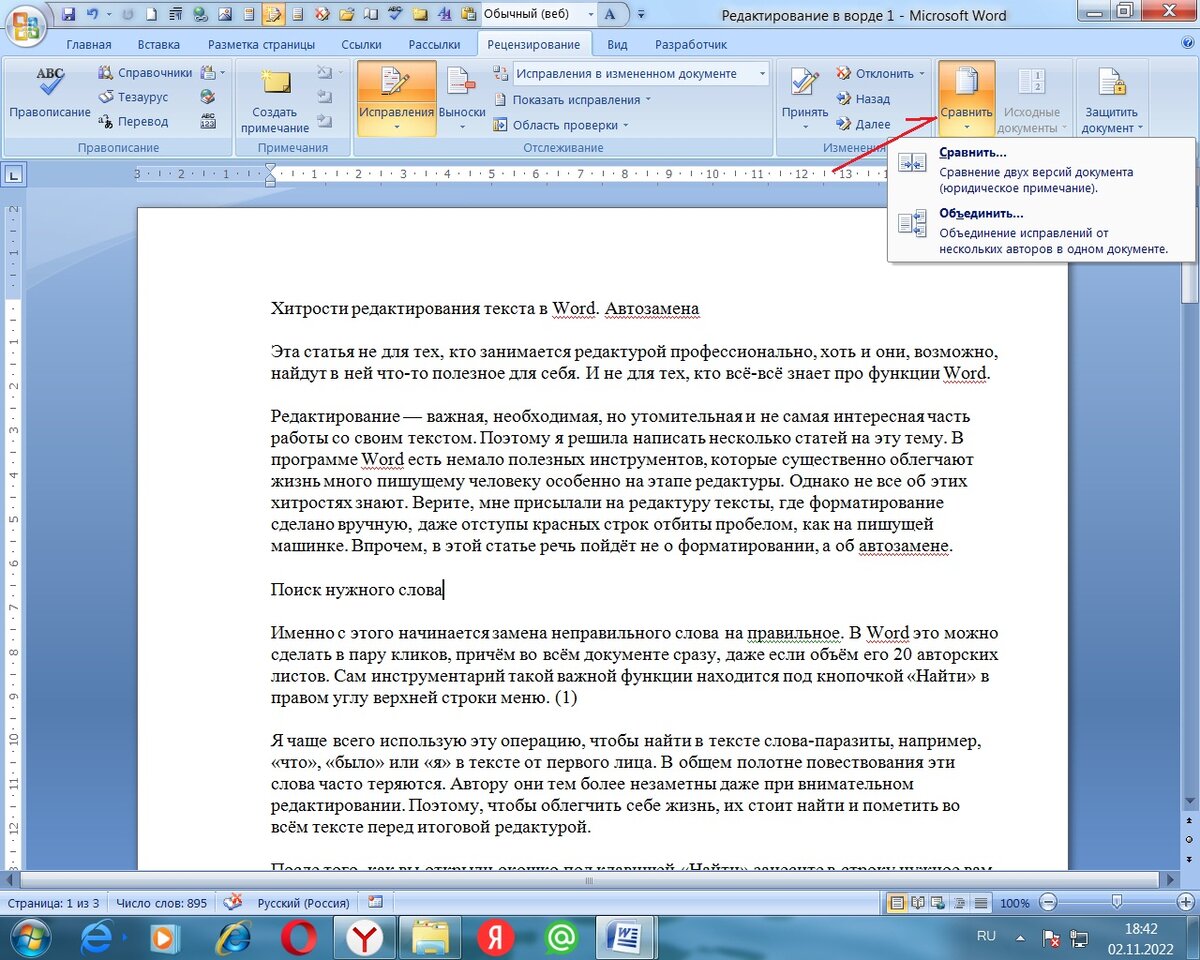Image resolution: width=1200 pixels, height=960 pixels.
Task: Click Windows Start button
Action: coord(32,938)
